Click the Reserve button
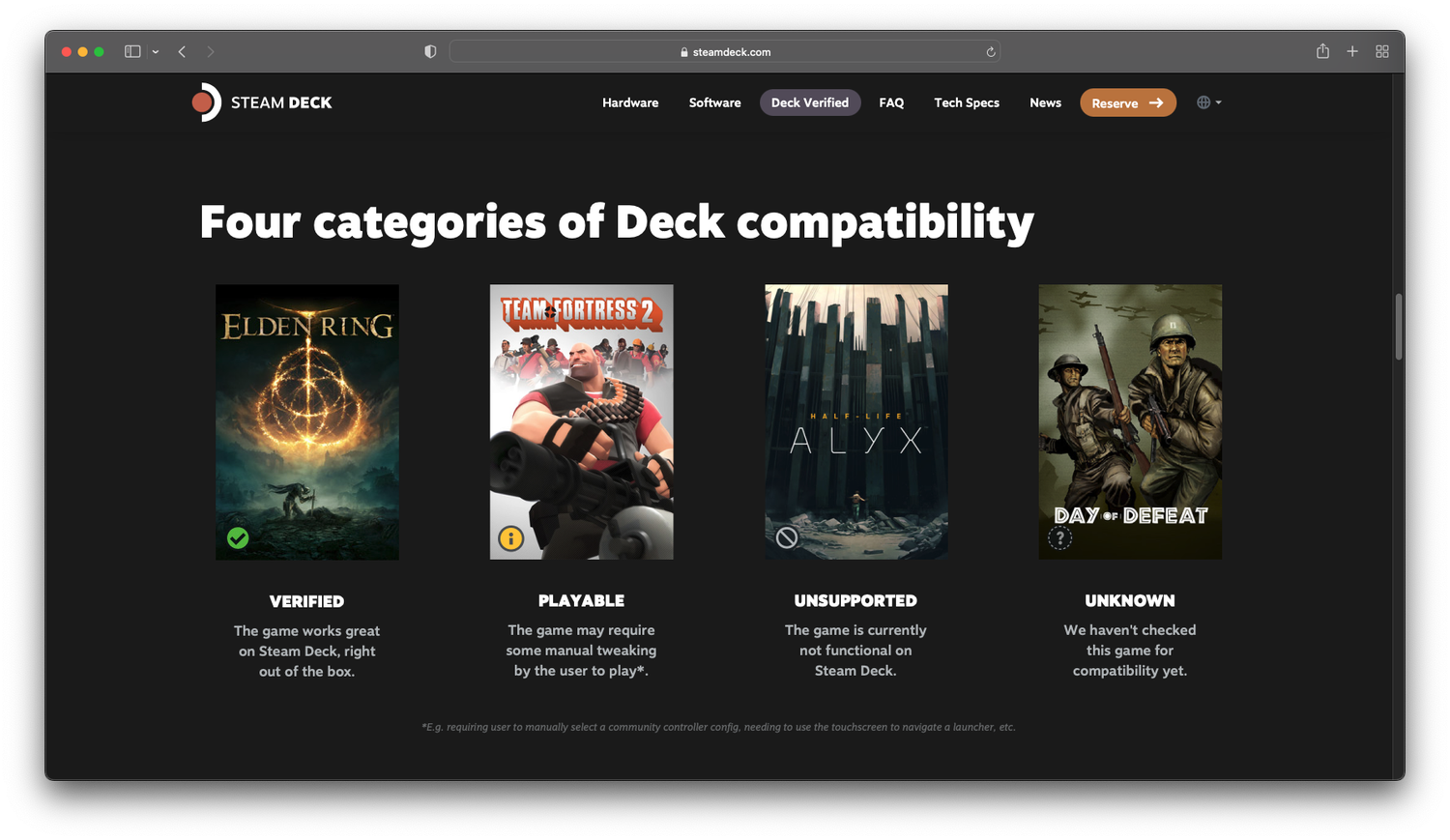 (x=1127, y=101)
